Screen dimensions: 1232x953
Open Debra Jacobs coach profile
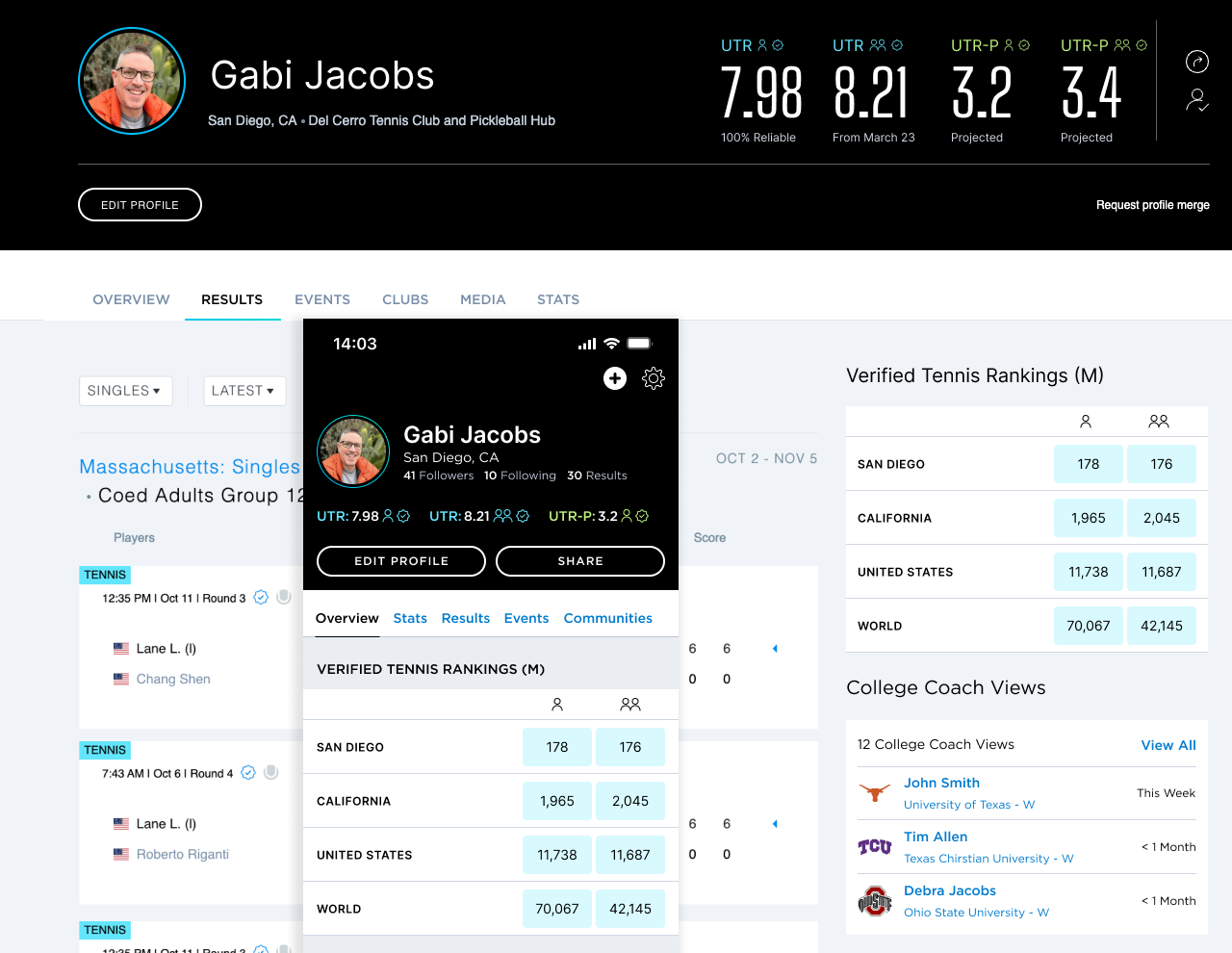[950, 890]
